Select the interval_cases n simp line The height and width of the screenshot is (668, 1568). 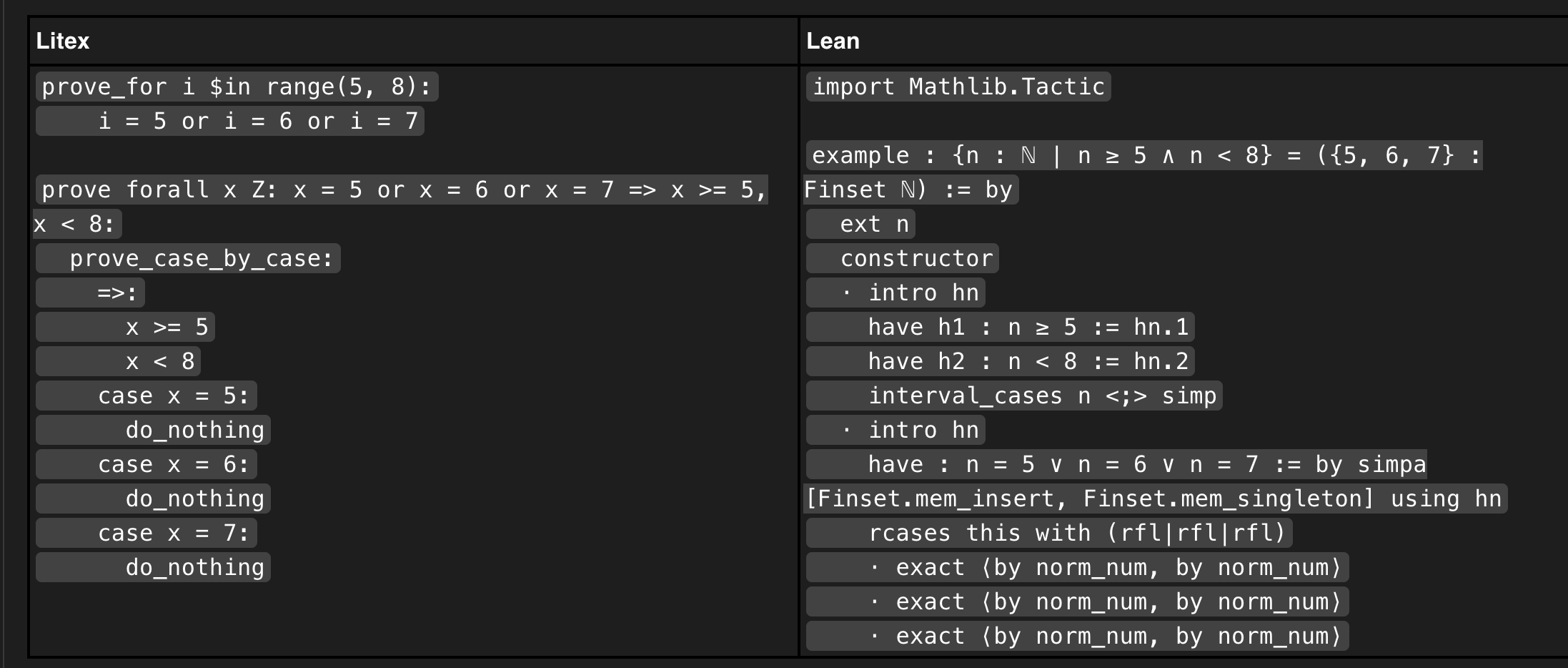(x=1042, y=396)
